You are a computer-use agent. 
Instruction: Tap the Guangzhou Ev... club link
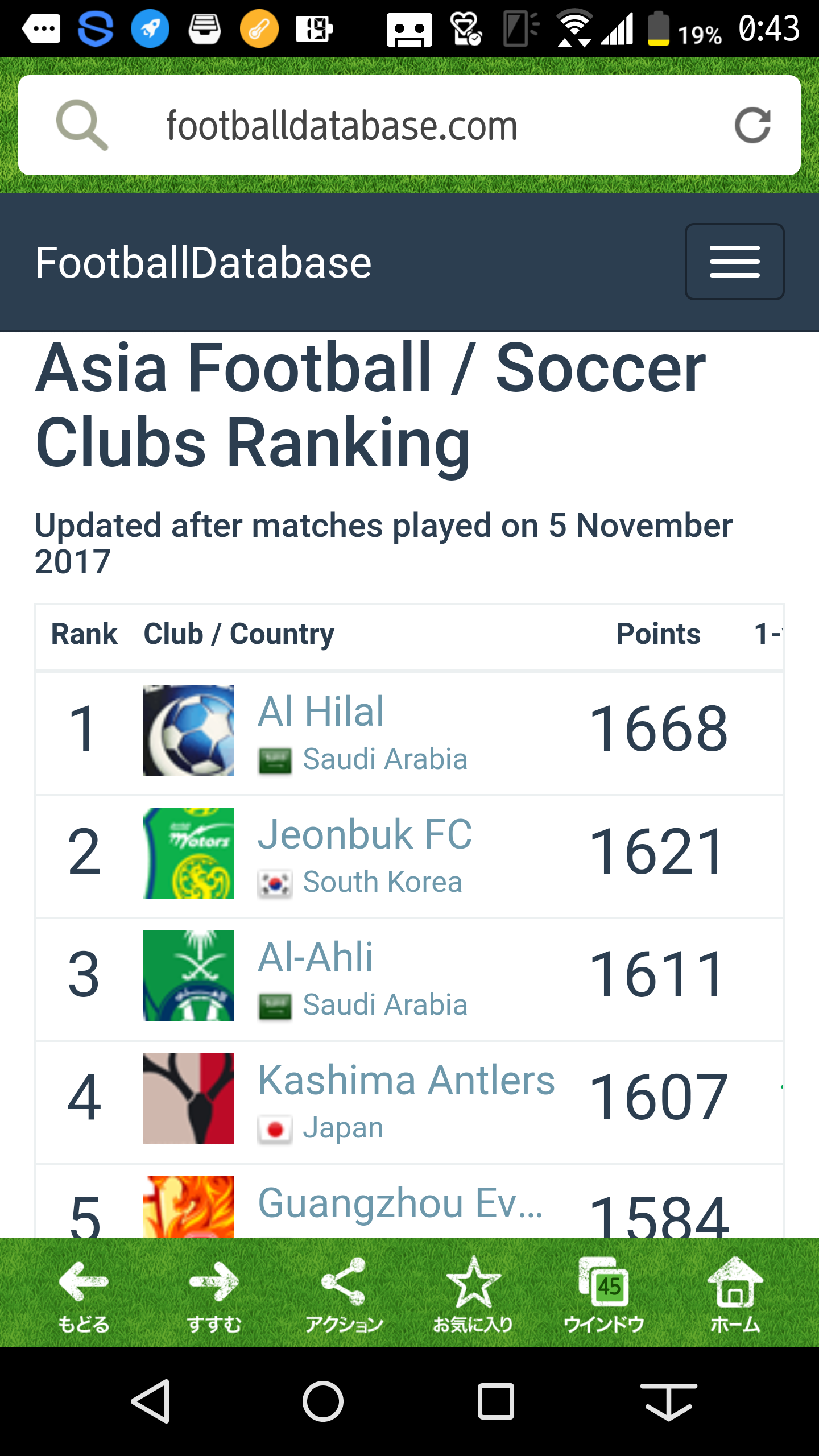(x=400, y=1203)
